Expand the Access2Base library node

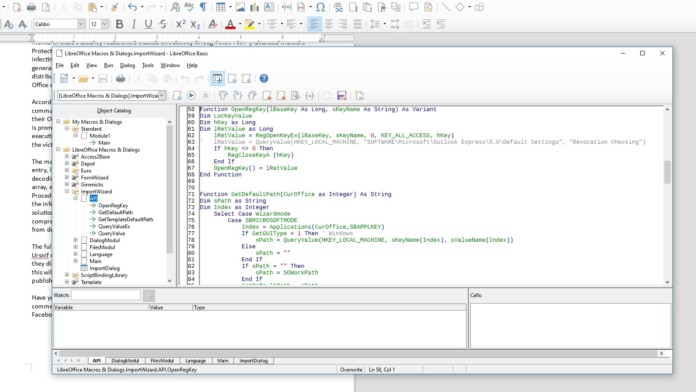pyautogui.click(x=67, y=157)
